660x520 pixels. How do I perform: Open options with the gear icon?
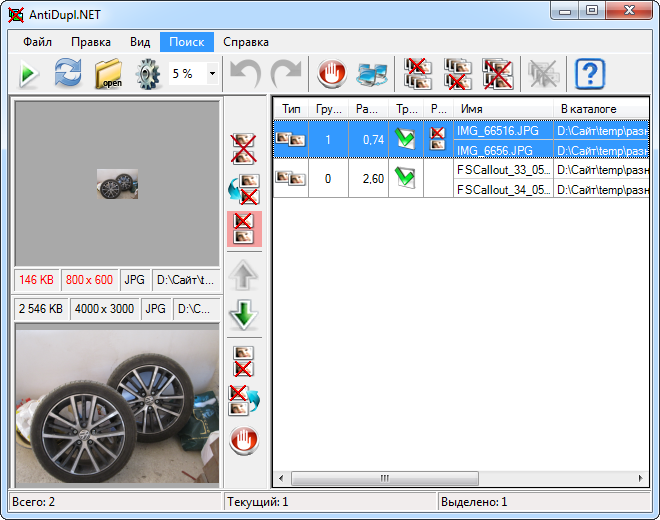(148, 74)
